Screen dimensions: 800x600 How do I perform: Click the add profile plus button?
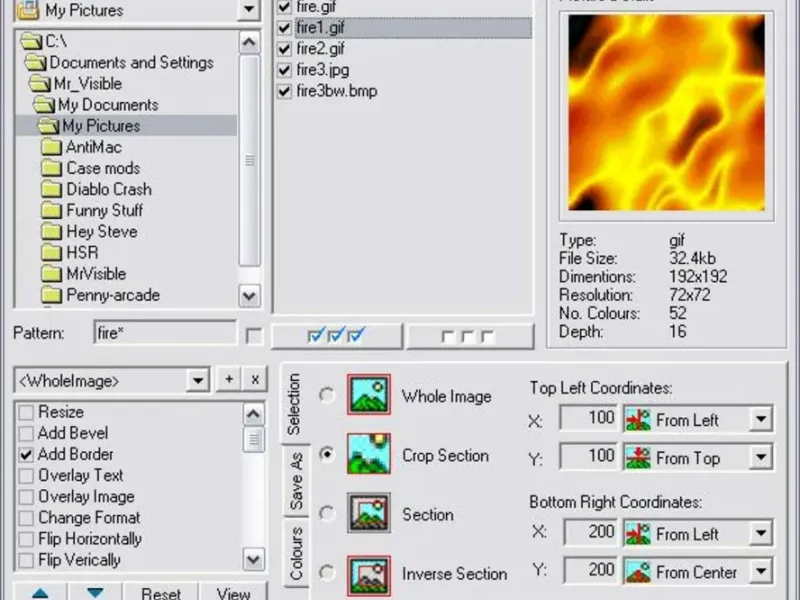click(229, 380)
